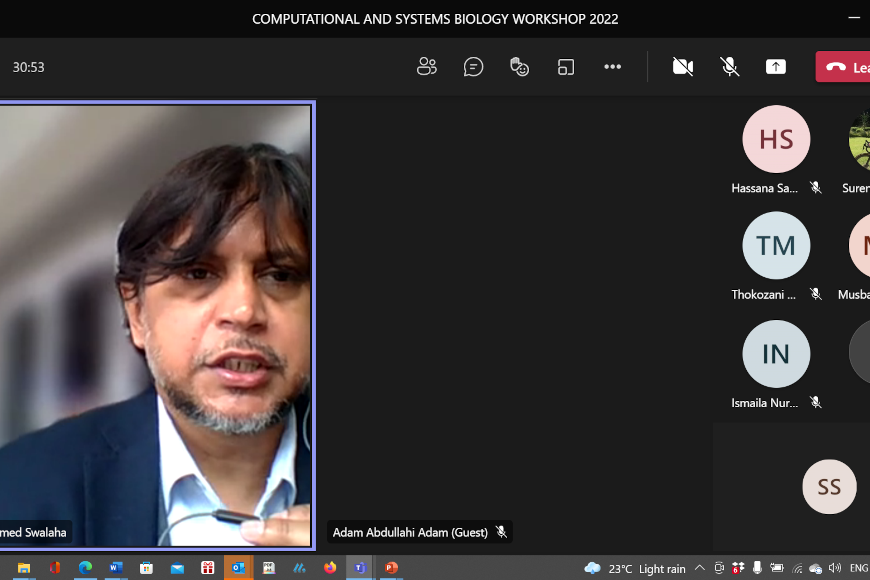The height and width of the screenshot is (580, 870).
Task: Turn the camera on
Action: 683,67
